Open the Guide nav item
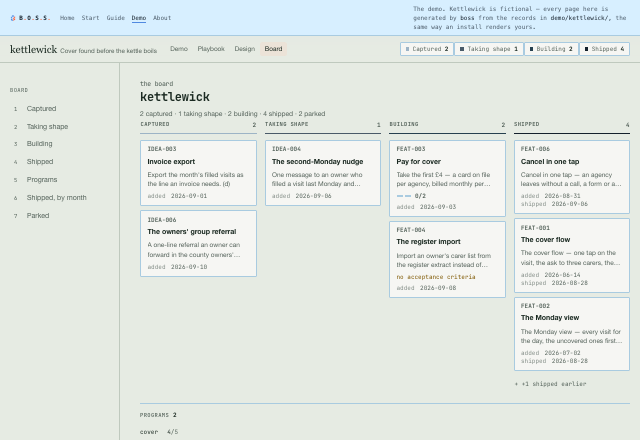The image size is (640, 440). tap(116, 18)
